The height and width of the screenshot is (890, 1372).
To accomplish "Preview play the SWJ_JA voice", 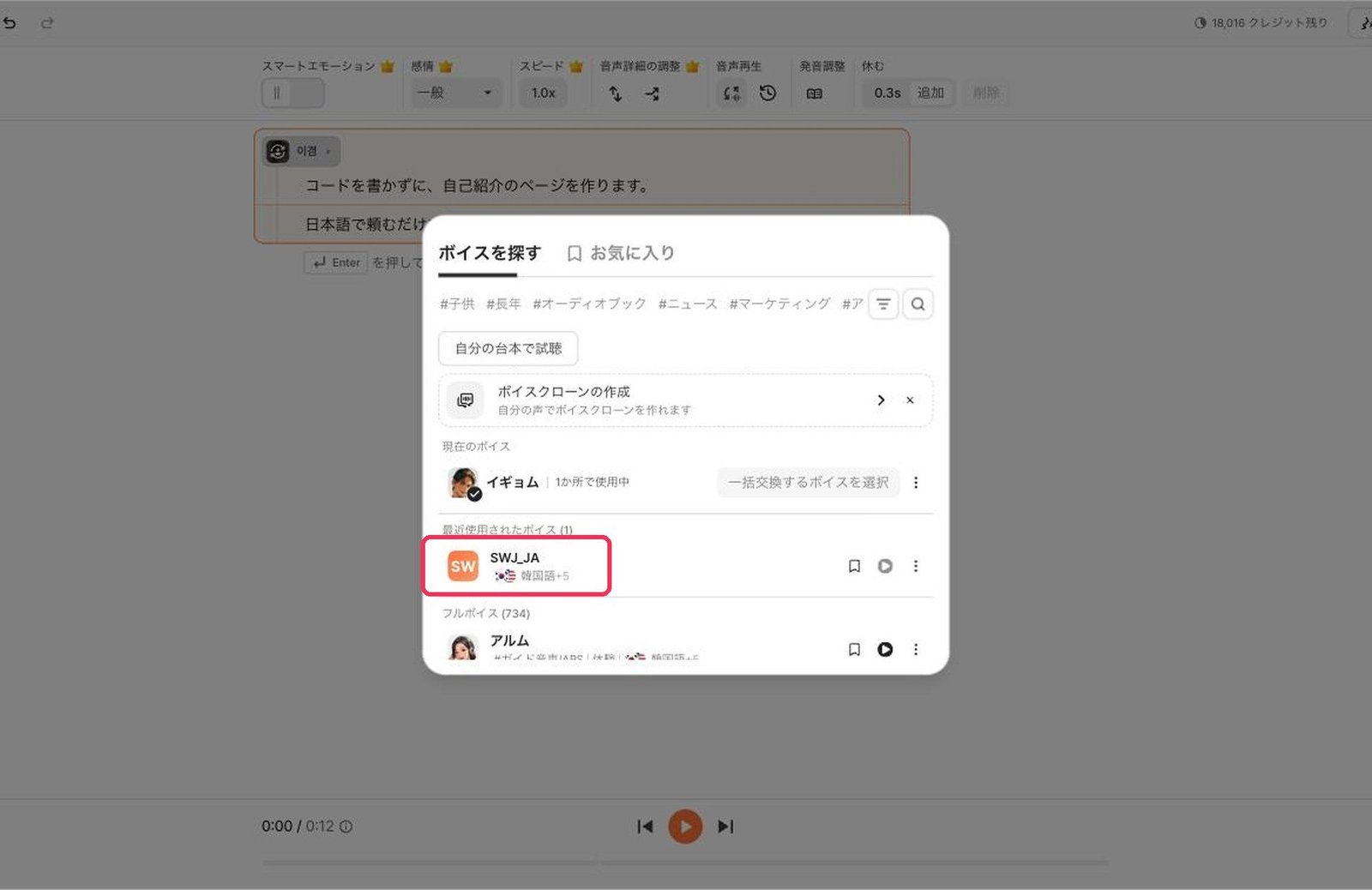I will tap(885, 566).
